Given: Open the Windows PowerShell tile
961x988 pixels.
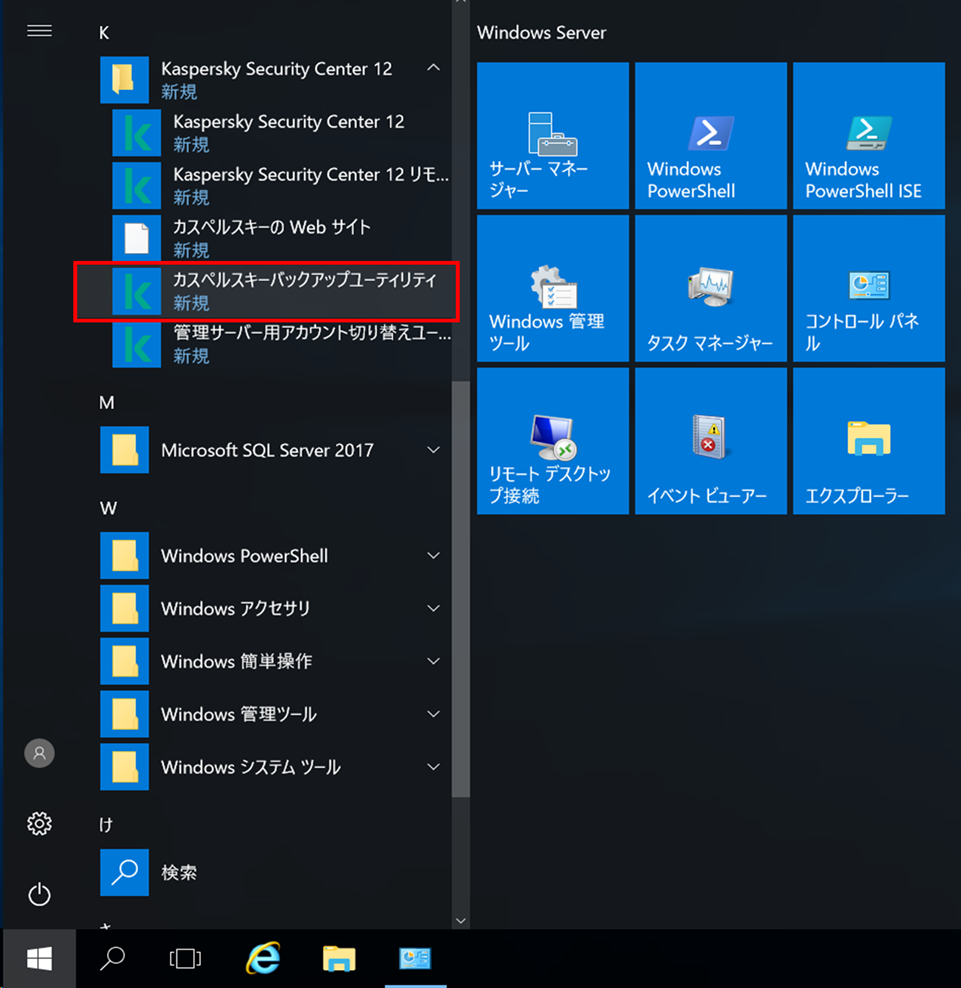Looking at the screenshot, I should 711,135.
